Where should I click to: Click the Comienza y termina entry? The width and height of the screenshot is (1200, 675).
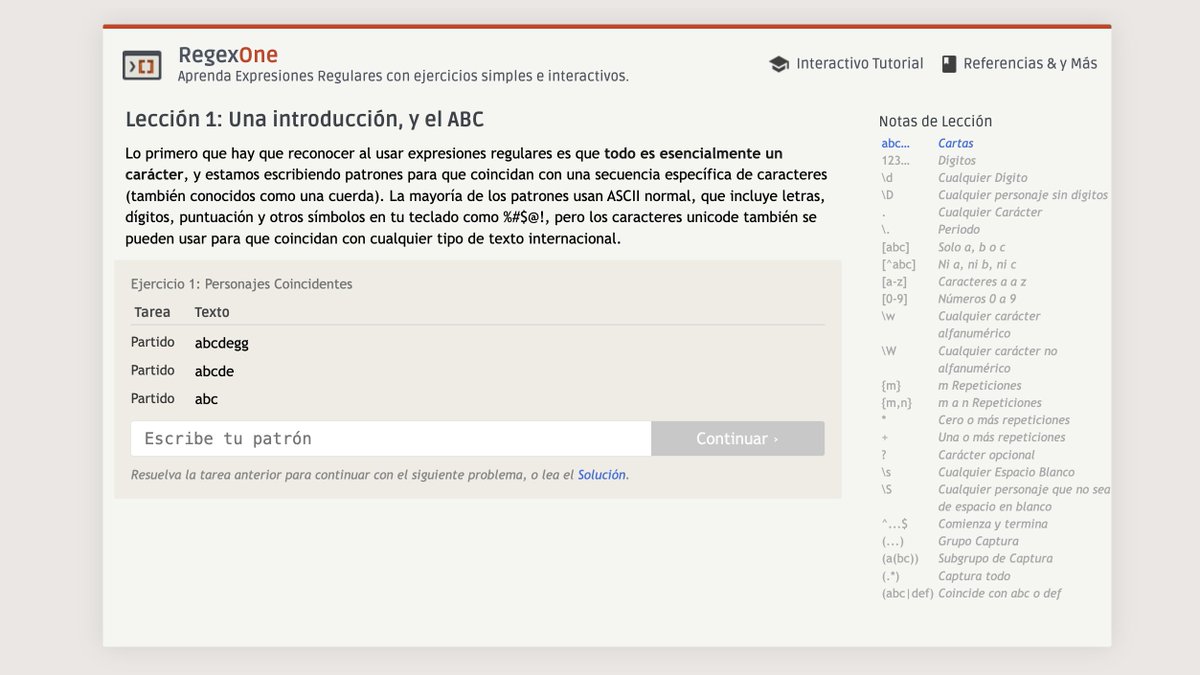pyautogui.click(x=993, y=523)
